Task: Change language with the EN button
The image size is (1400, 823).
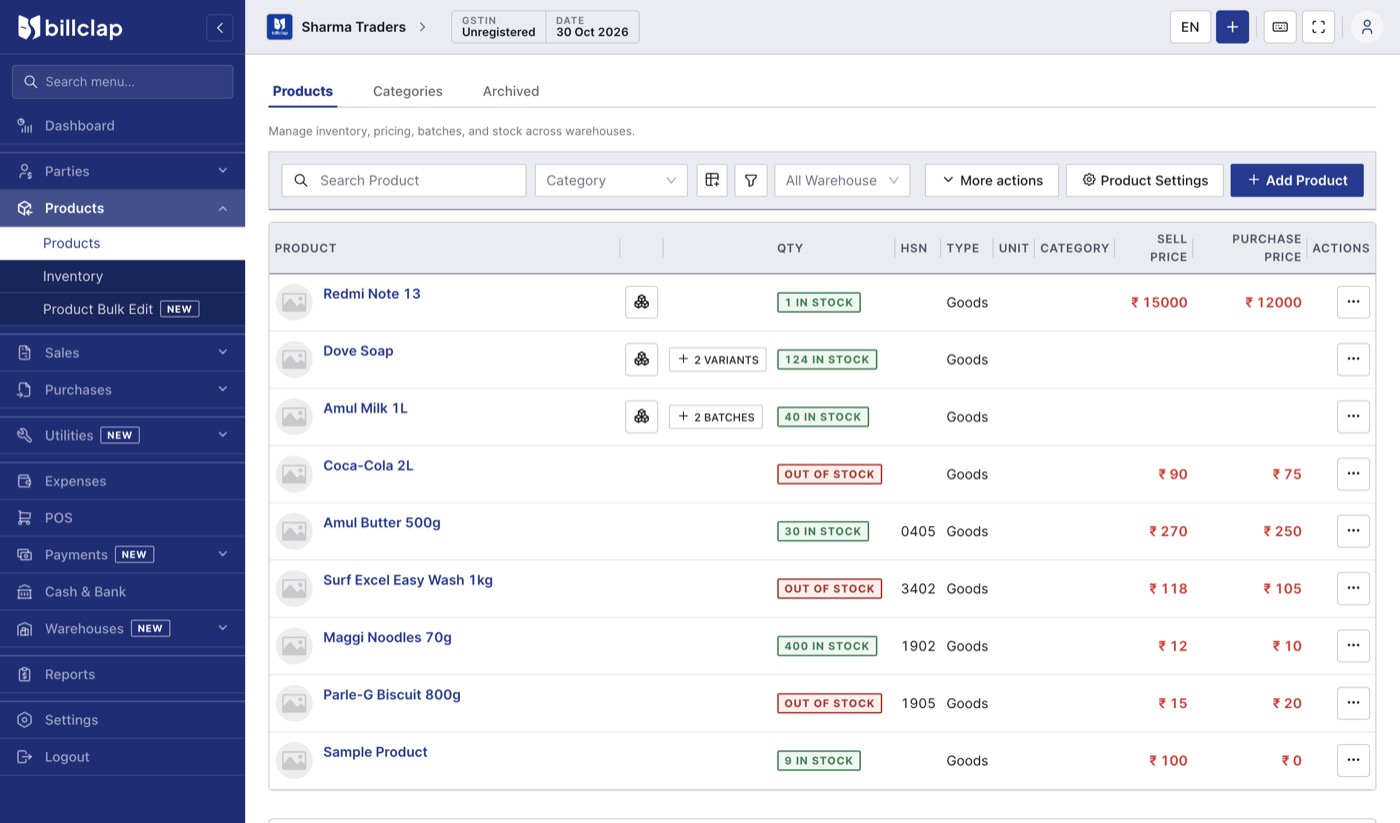Action: point(1190,27)
